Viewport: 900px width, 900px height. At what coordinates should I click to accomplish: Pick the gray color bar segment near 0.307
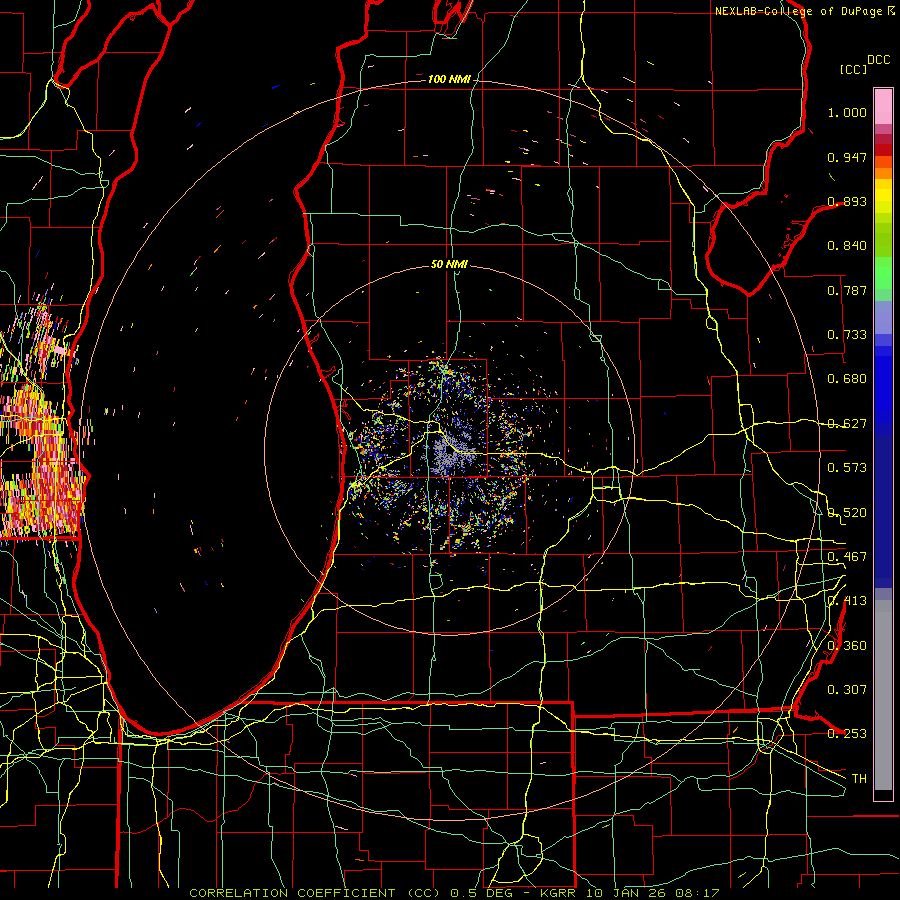point(883,695)
